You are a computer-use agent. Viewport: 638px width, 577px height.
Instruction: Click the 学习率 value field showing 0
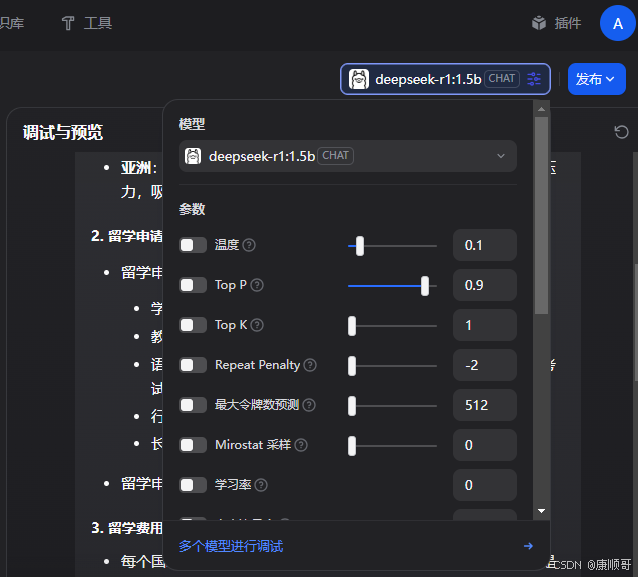[x=485, y=485]
